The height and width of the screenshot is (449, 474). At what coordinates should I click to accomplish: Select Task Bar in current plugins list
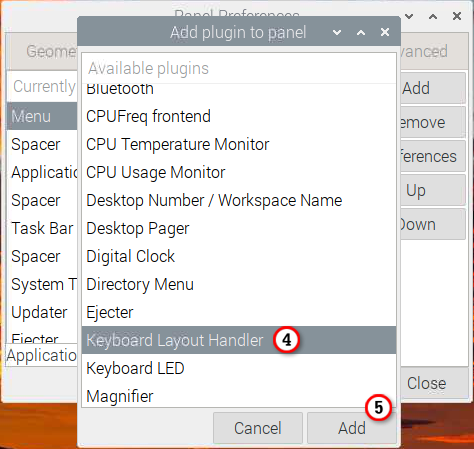point(42,228)
